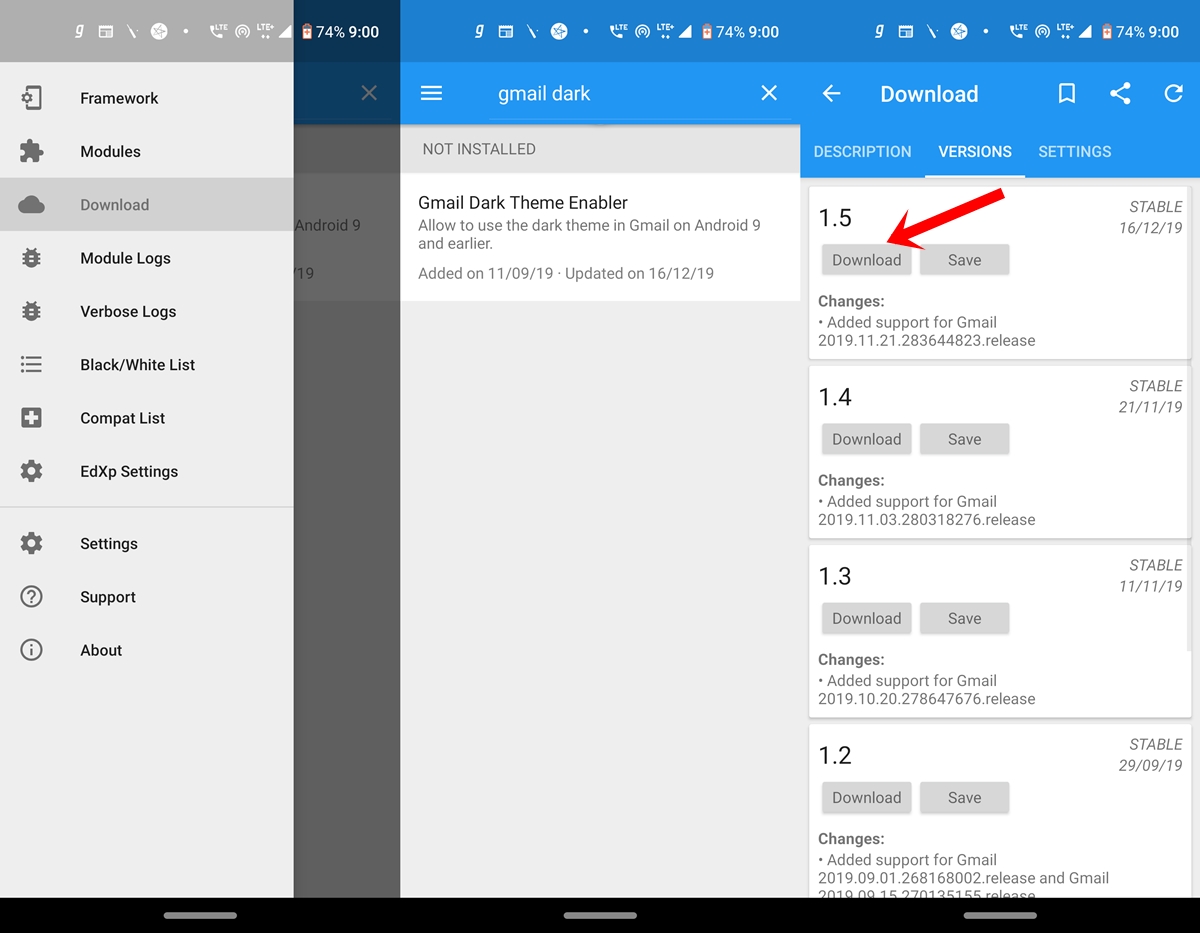Screen dimensions: 1200x933
Task: Switch to the VERSIONS tab
Action: [975, 151]
